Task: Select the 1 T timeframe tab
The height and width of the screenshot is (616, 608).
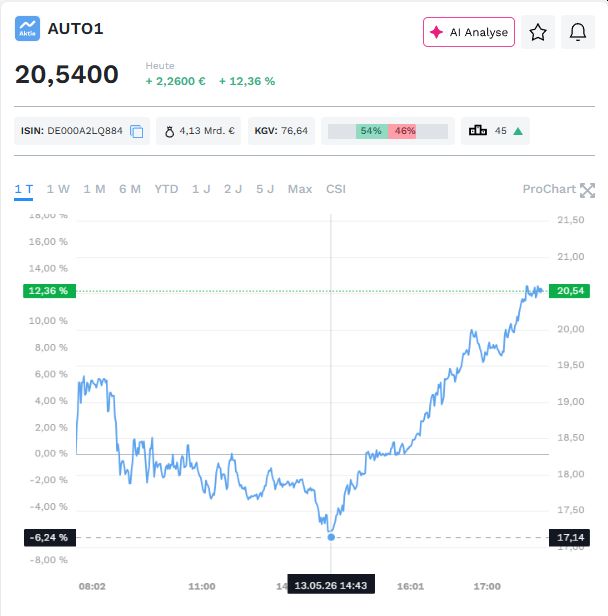Action: (24, 189)
